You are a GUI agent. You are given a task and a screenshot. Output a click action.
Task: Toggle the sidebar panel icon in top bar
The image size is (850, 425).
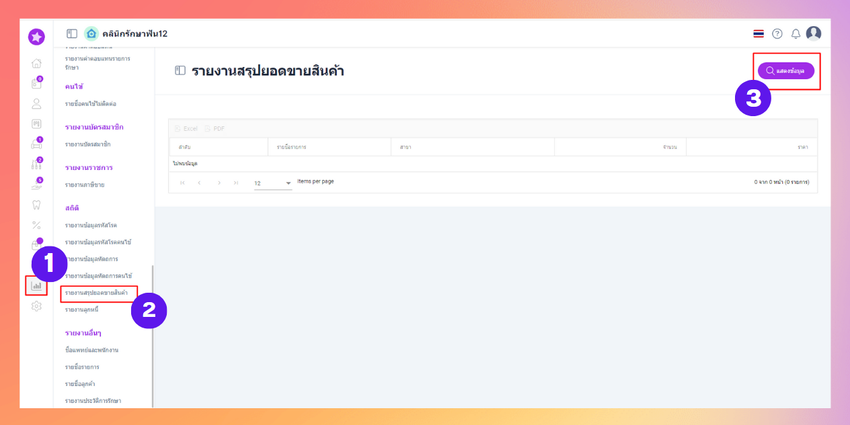72,34
